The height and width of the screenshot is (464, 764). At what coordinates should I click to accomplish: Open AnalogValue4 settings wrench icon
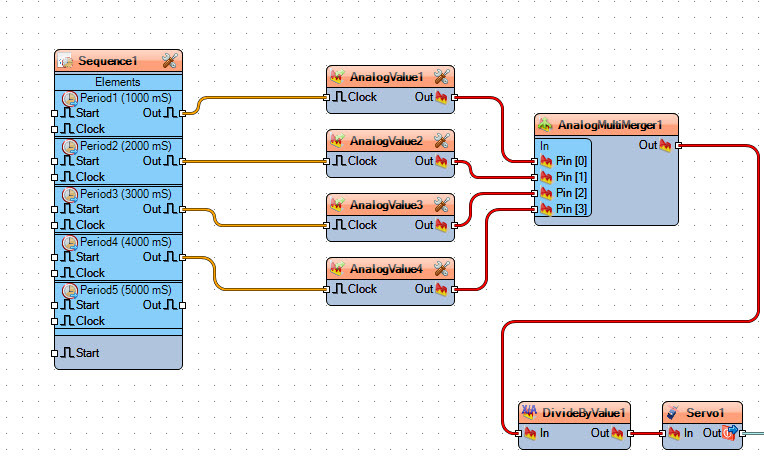[x=441, y=269]
